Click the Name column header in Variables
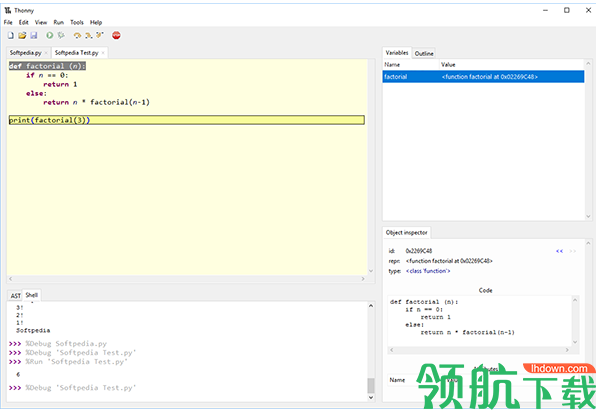This screenshot has width=596, height=416. click(411, 65)
